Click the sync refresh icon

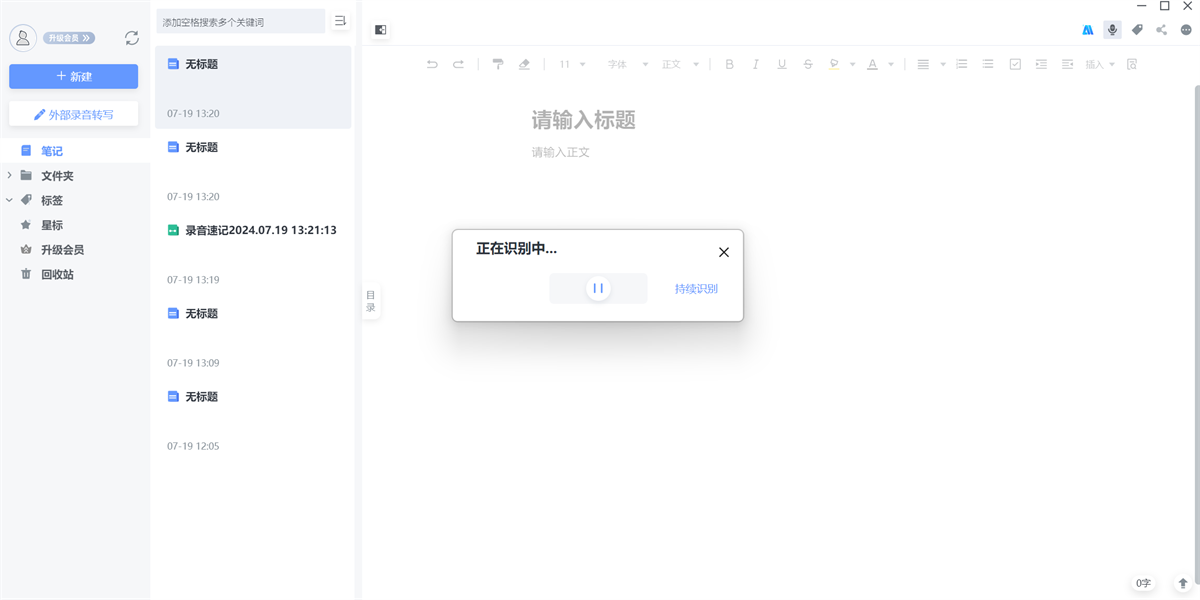coord(132,38)
